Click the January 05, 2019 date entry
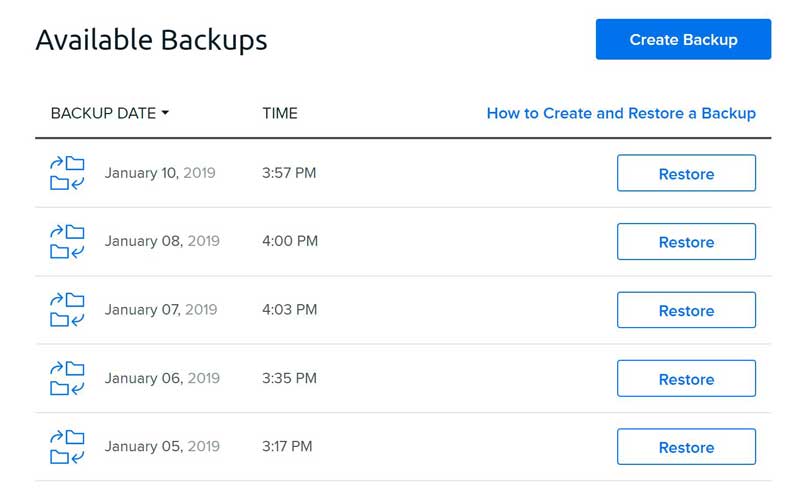Screen dimensions: 800x500 tap(162, 447)
